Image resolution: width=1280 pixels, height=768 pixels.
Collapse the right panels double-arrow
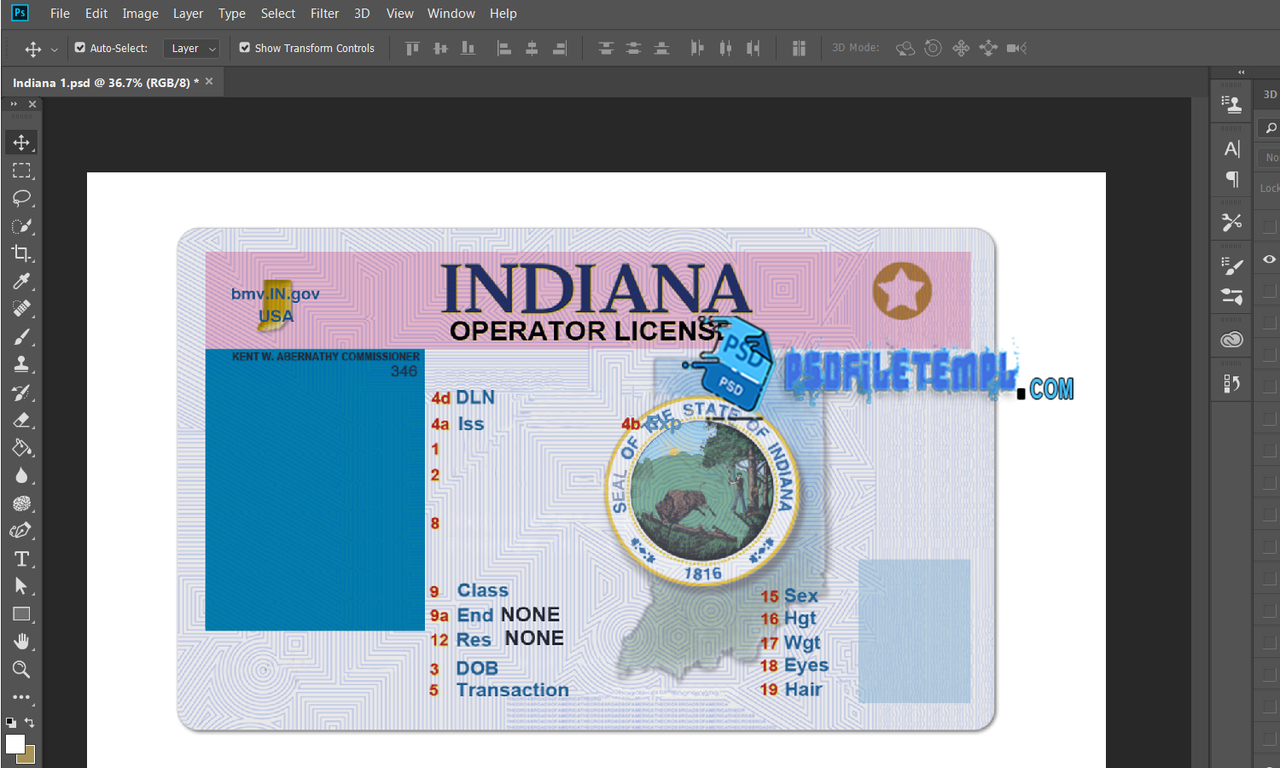pos(1241,72)
